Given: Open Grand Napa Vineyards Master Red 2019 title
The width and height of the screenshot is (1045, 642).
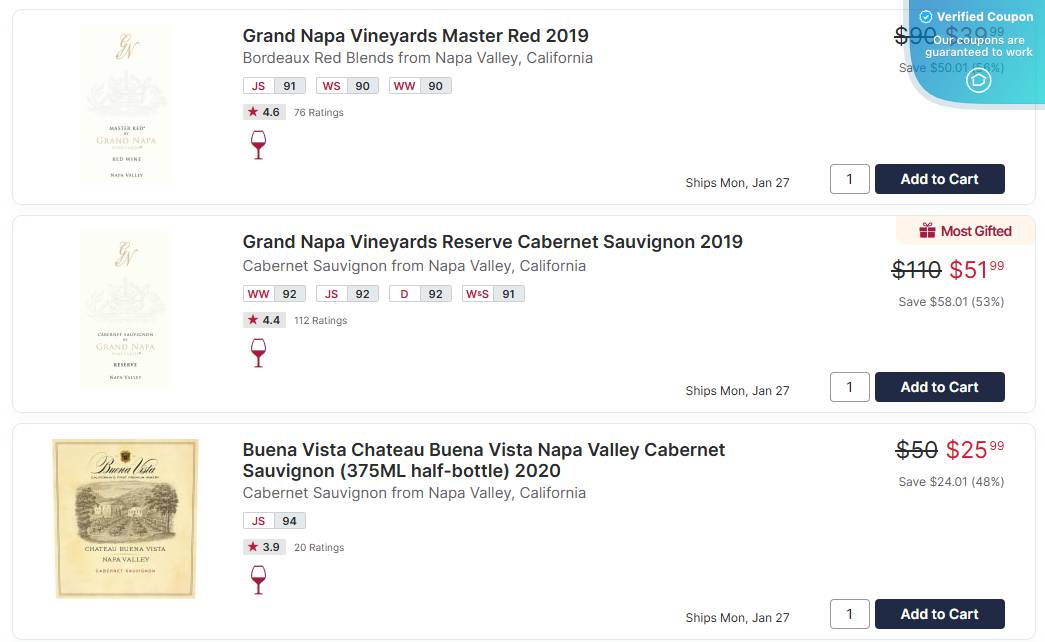Looking at the screenshot, I should (415, 37).
